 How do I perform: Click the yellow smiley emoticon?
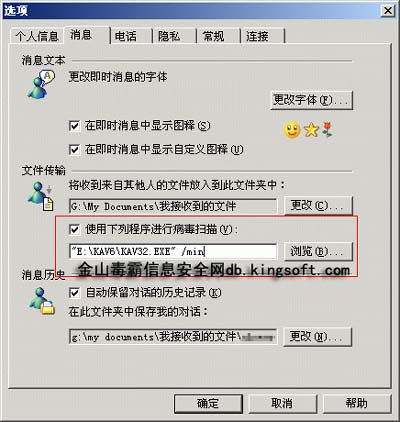[292, 130]
